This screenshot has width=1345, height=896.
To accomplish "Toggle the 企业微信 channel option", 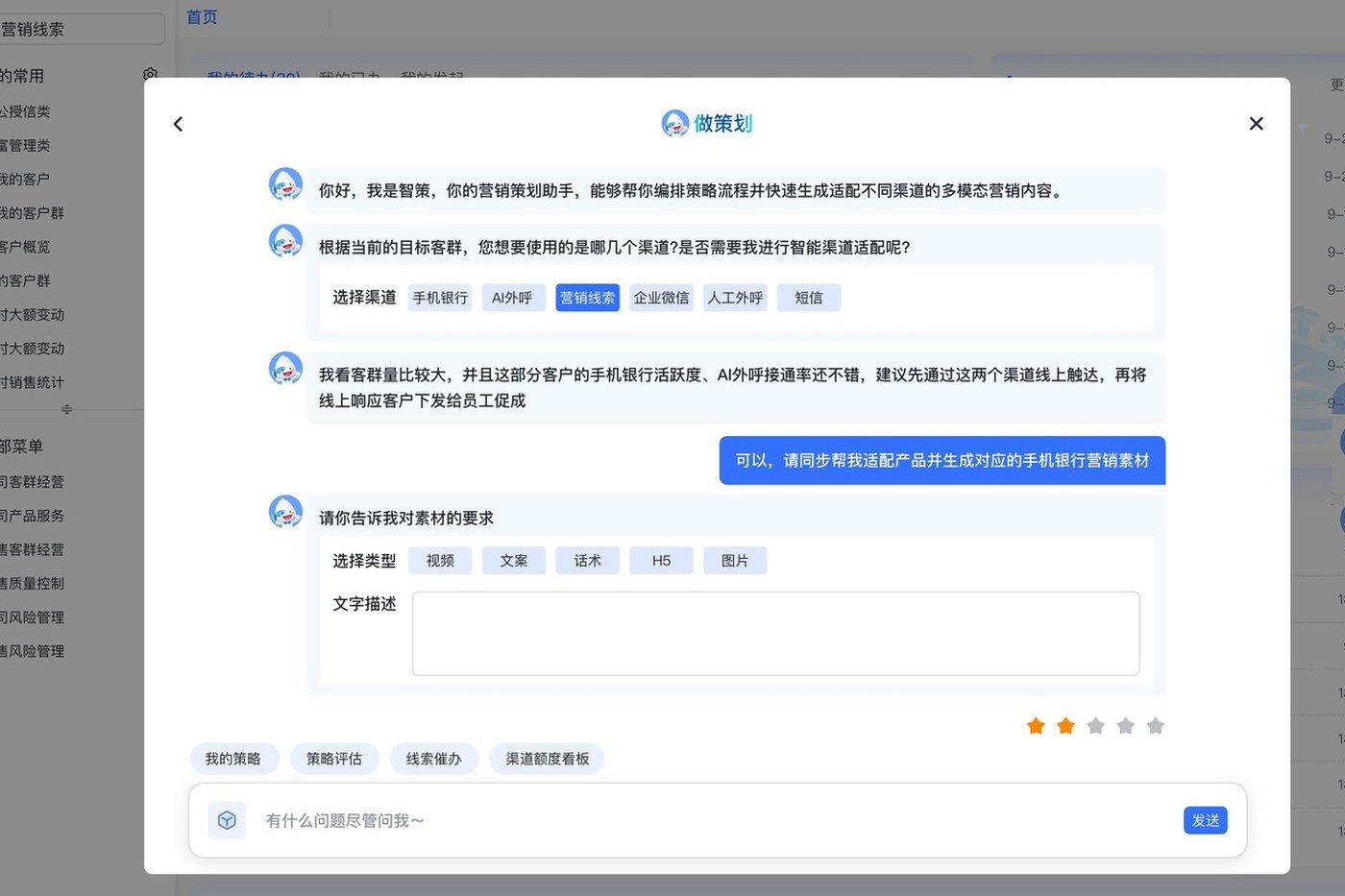I will (661, 298).
